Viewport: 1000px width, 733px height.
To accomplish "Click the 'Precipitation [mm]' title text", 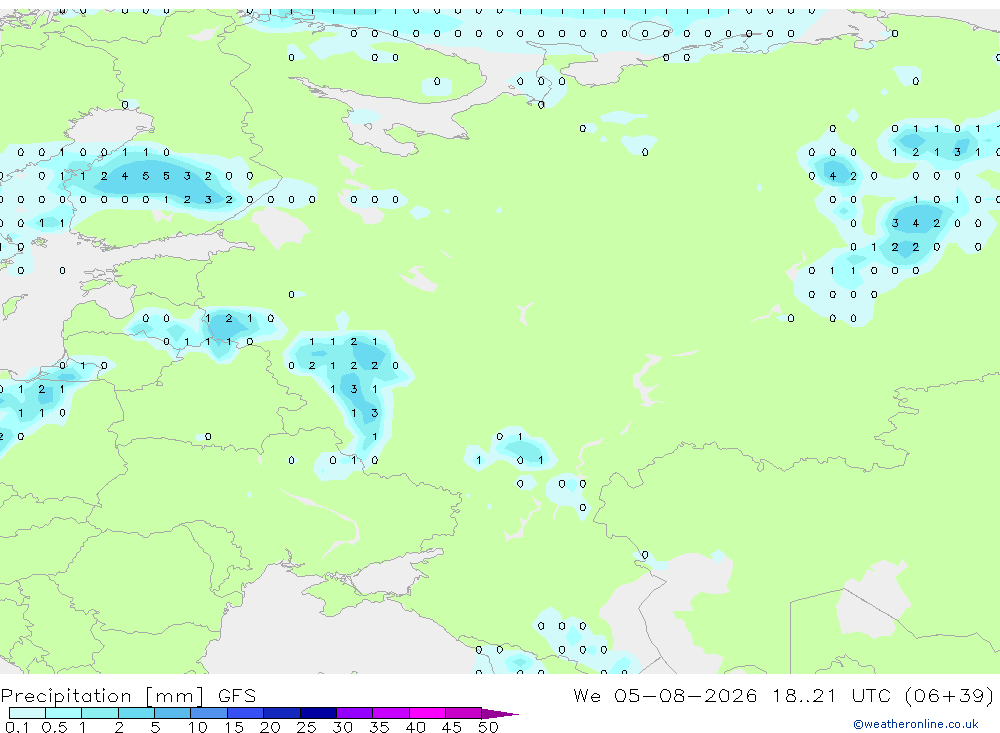I will pyautogui.click(x=102, y=696).
